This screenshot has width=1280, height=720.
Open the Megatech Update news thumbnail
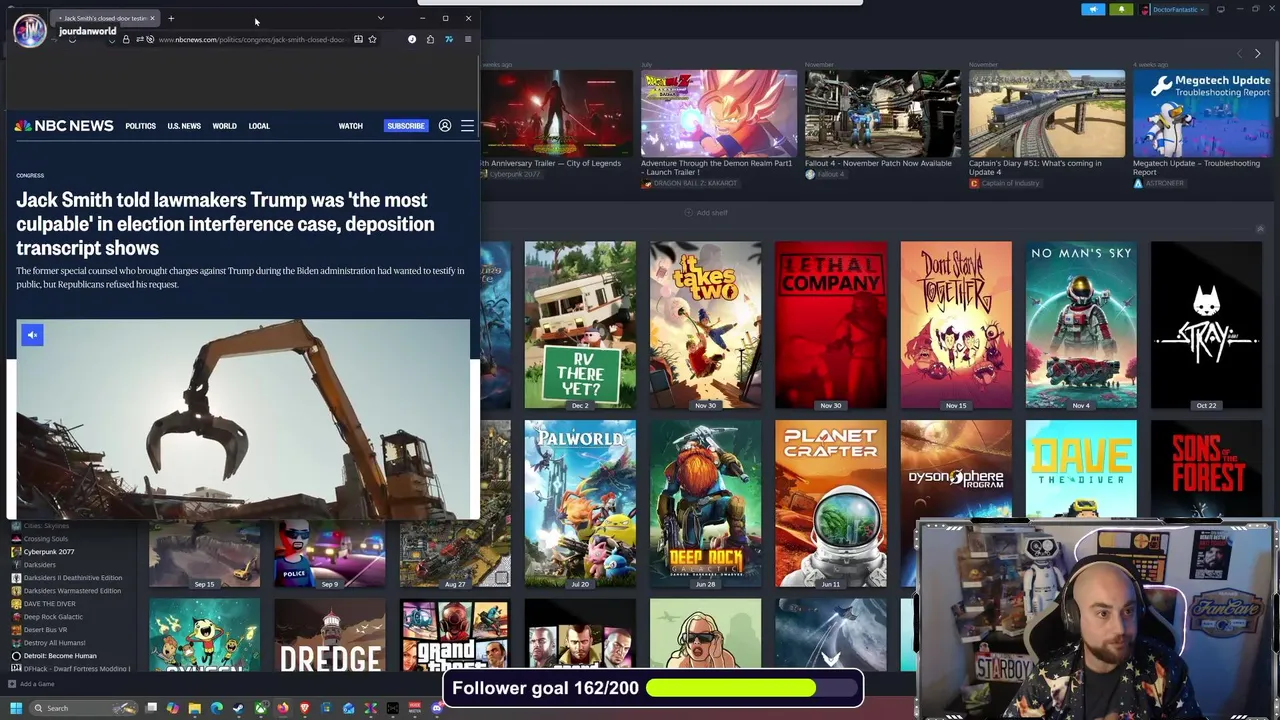(x=1202, y=113)
